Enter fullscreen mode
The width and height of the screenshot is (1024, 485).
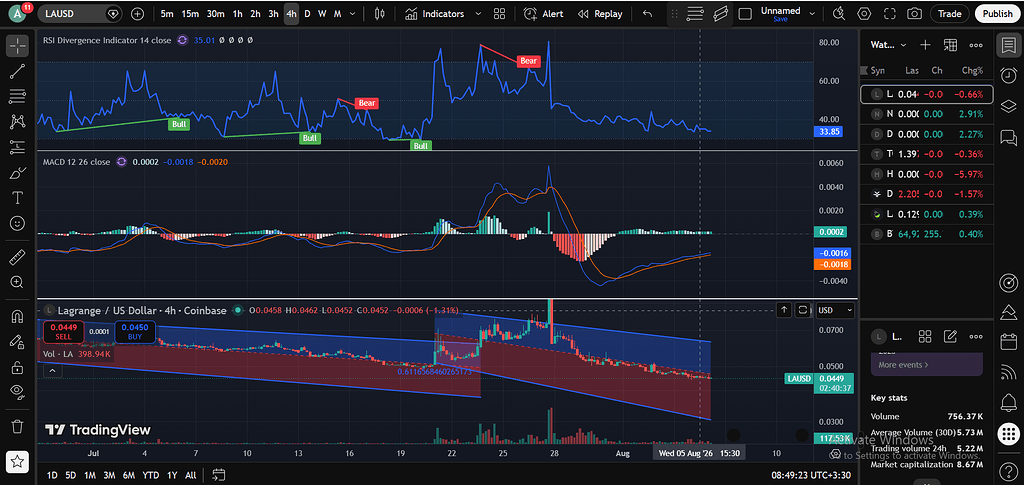pyautogui.click(x=889, y=14)
